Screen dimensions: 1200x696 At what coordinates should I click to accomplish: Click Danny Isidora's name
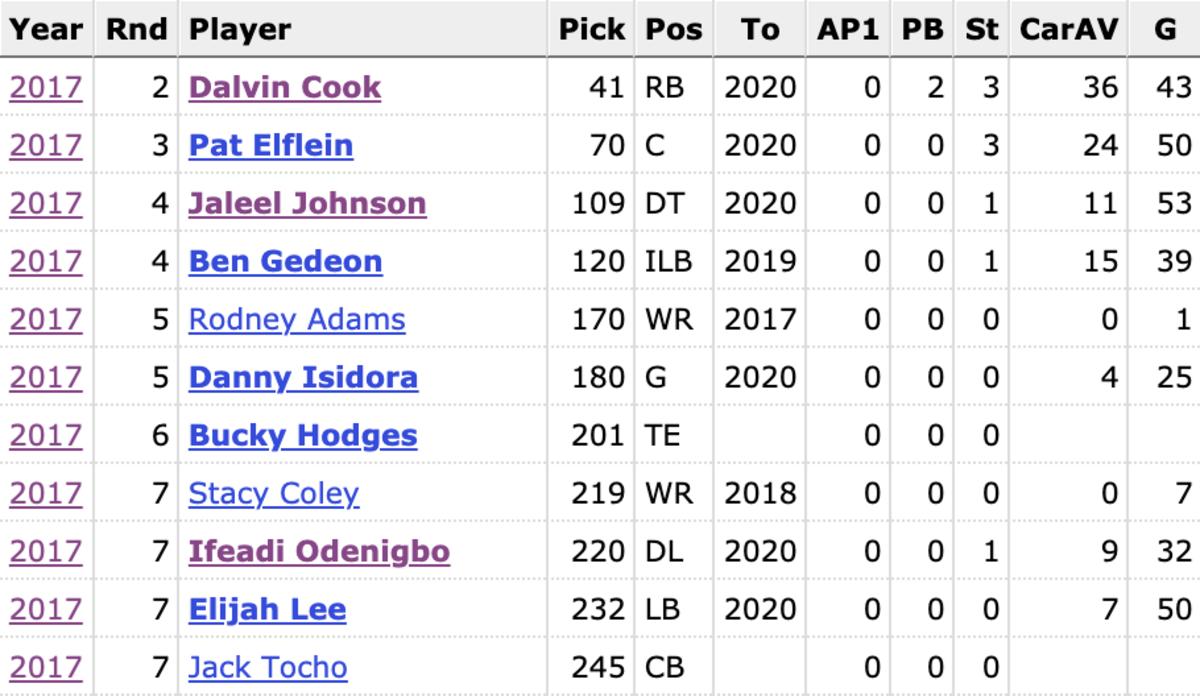tap(303, 377)
